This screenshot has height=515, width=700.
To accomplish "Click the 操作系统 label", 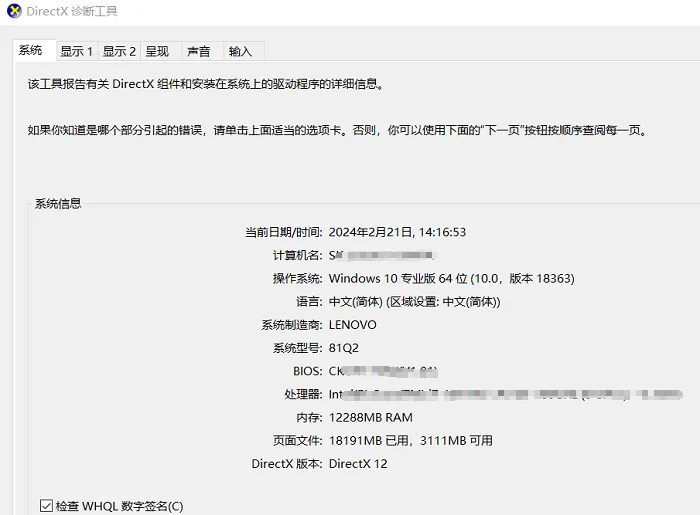I will pyautogui.click(x=297, y=278).
